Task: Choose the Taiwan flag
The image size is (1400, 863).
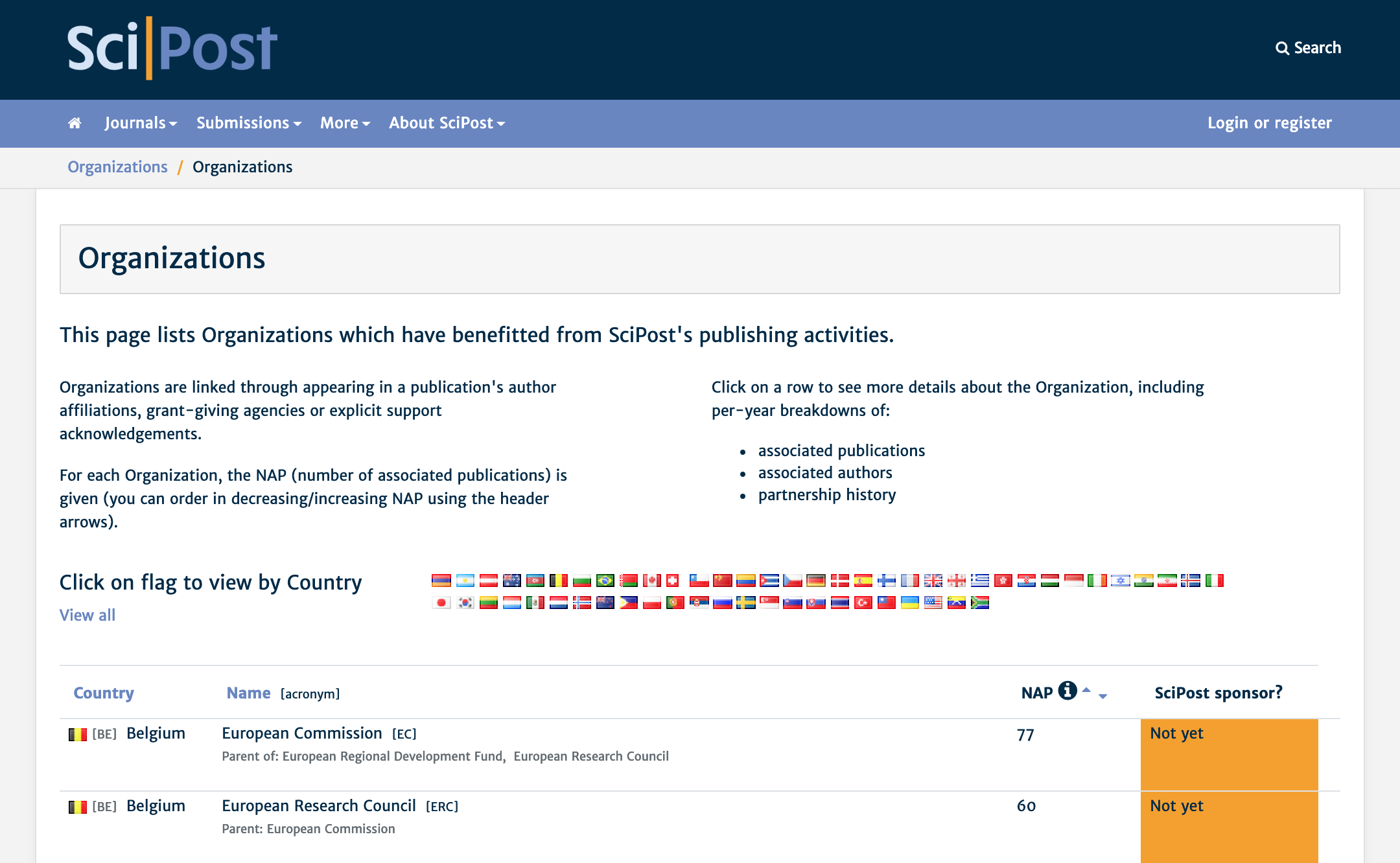Action: [x=887, y=603]
